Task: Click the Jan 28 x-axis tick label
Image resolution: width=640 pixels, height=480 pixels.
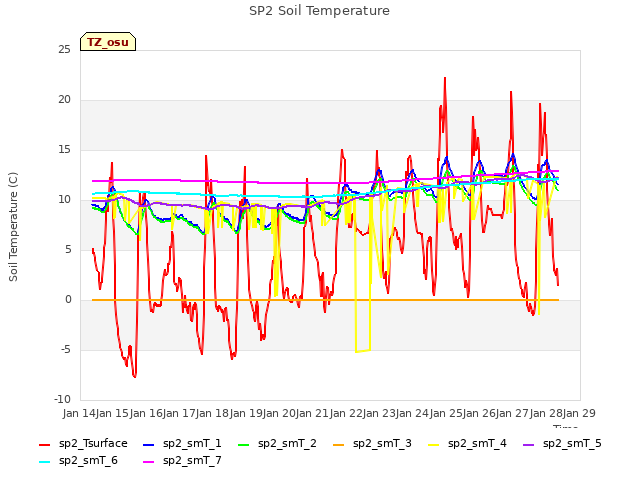Action: coord(546,413)
